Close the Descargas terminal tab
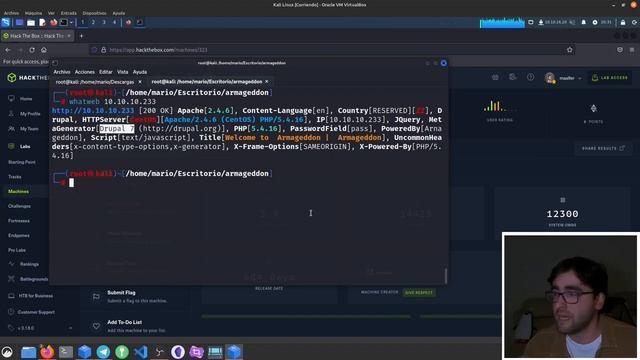 (x=140, y=82)
